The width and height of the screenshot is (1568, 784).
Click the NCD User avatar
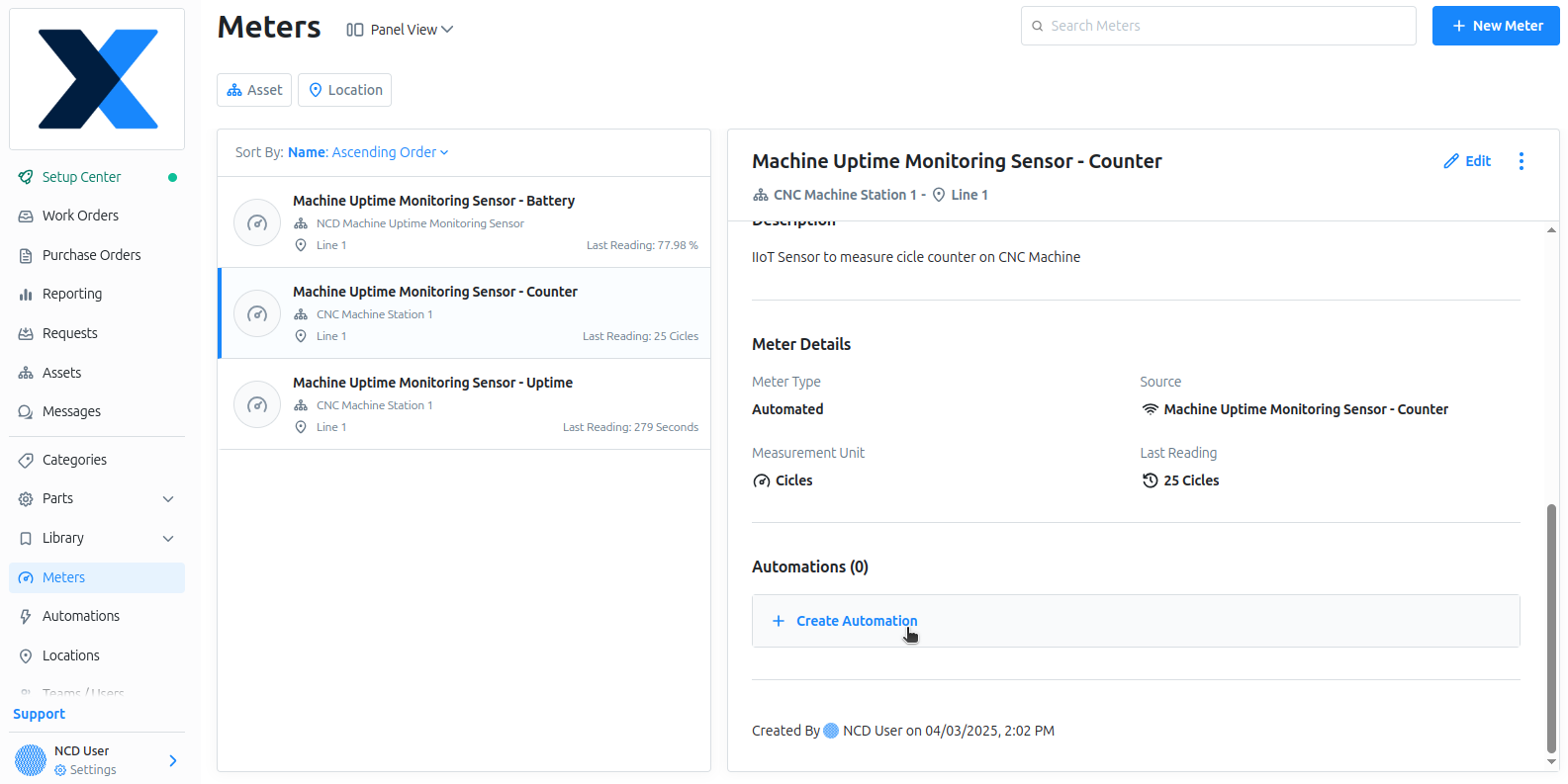pos(31,760)
